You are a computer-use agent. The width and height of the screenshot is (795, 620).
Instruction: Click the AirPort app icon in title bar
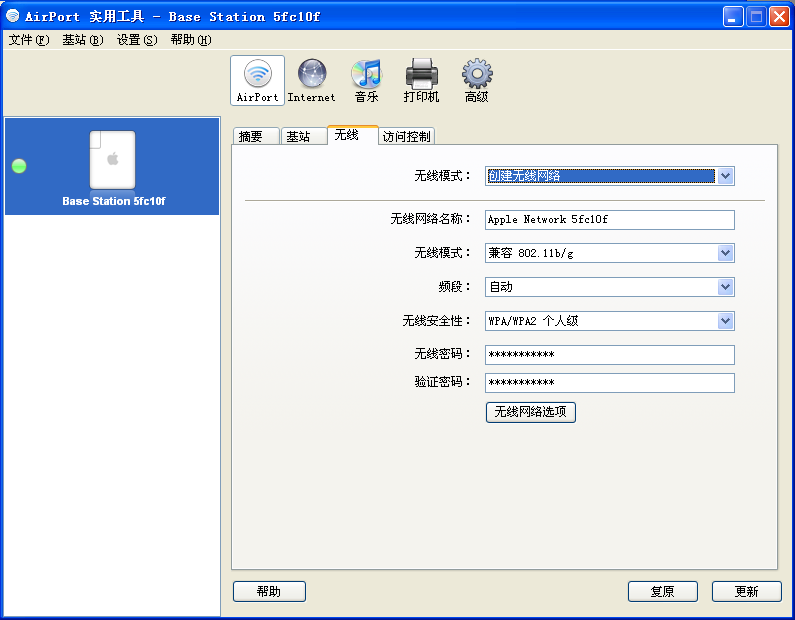click(x=13, y=16)
